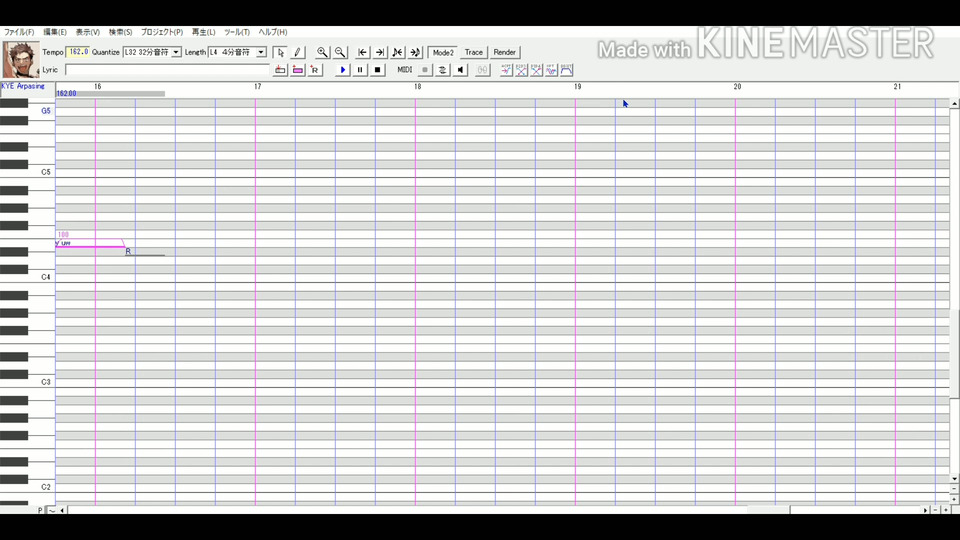
Task: Click the horizontal scrollbar right arrow
Action: pos(925,510)
